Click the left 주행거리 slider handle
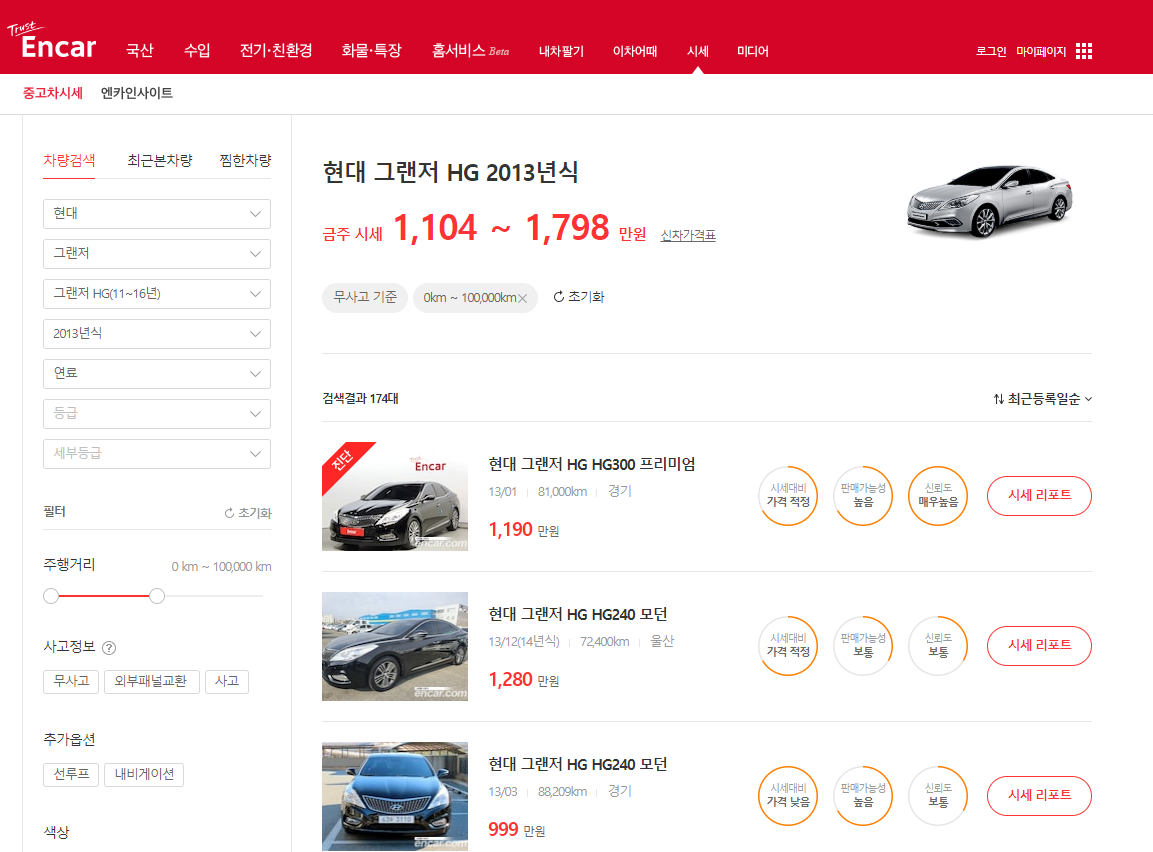The image size is (1153, 852). [x=51, y=596]
